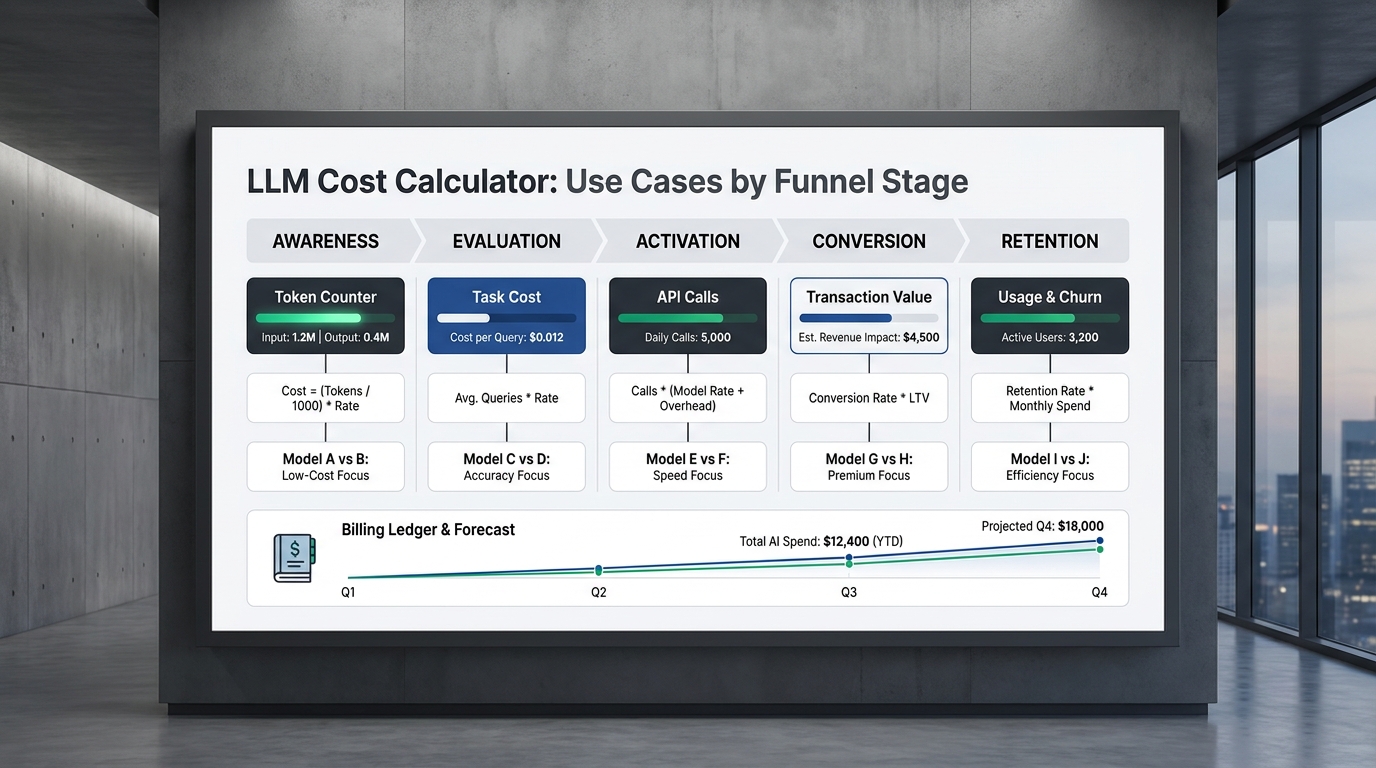Click the Usage & Churn progress bar
Screen dimensions: 1376x768
click(1050, 318)
